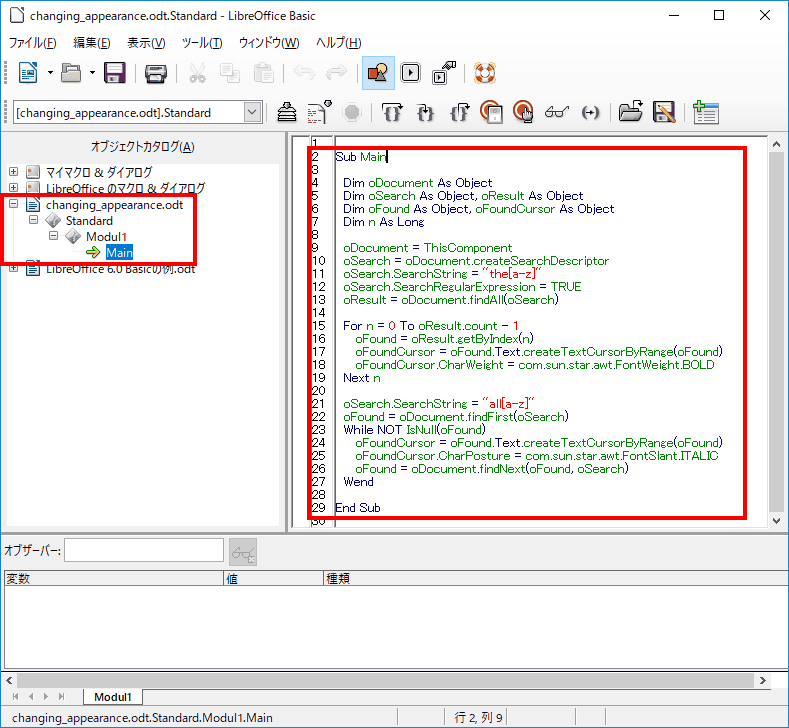Click the Find Parentheses icon
789x728 pixels.
590,112
